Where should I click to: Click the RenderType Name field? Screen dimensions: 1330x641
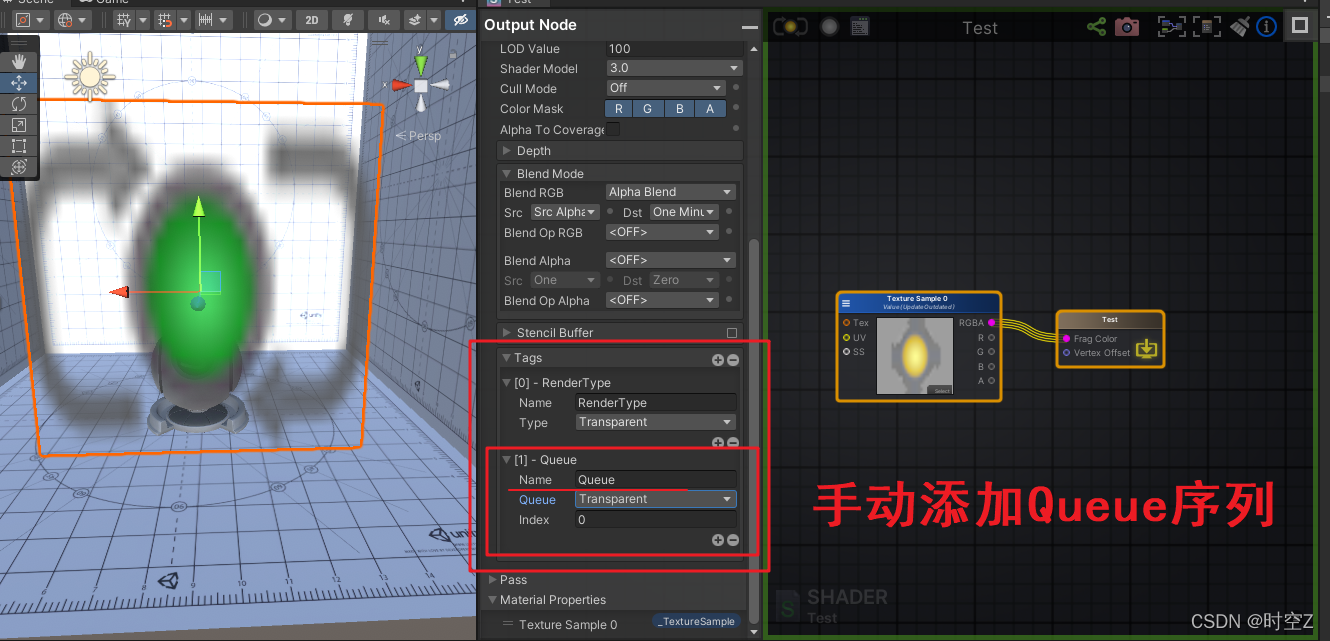coord(656,403)
